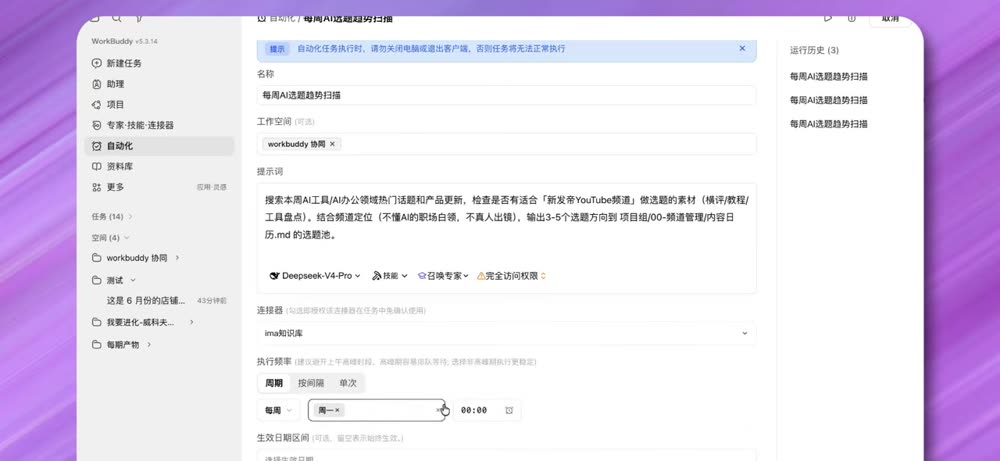Open the 技能 skills dropdown
Screen dimensions: 1000x461
pos(390,276)
